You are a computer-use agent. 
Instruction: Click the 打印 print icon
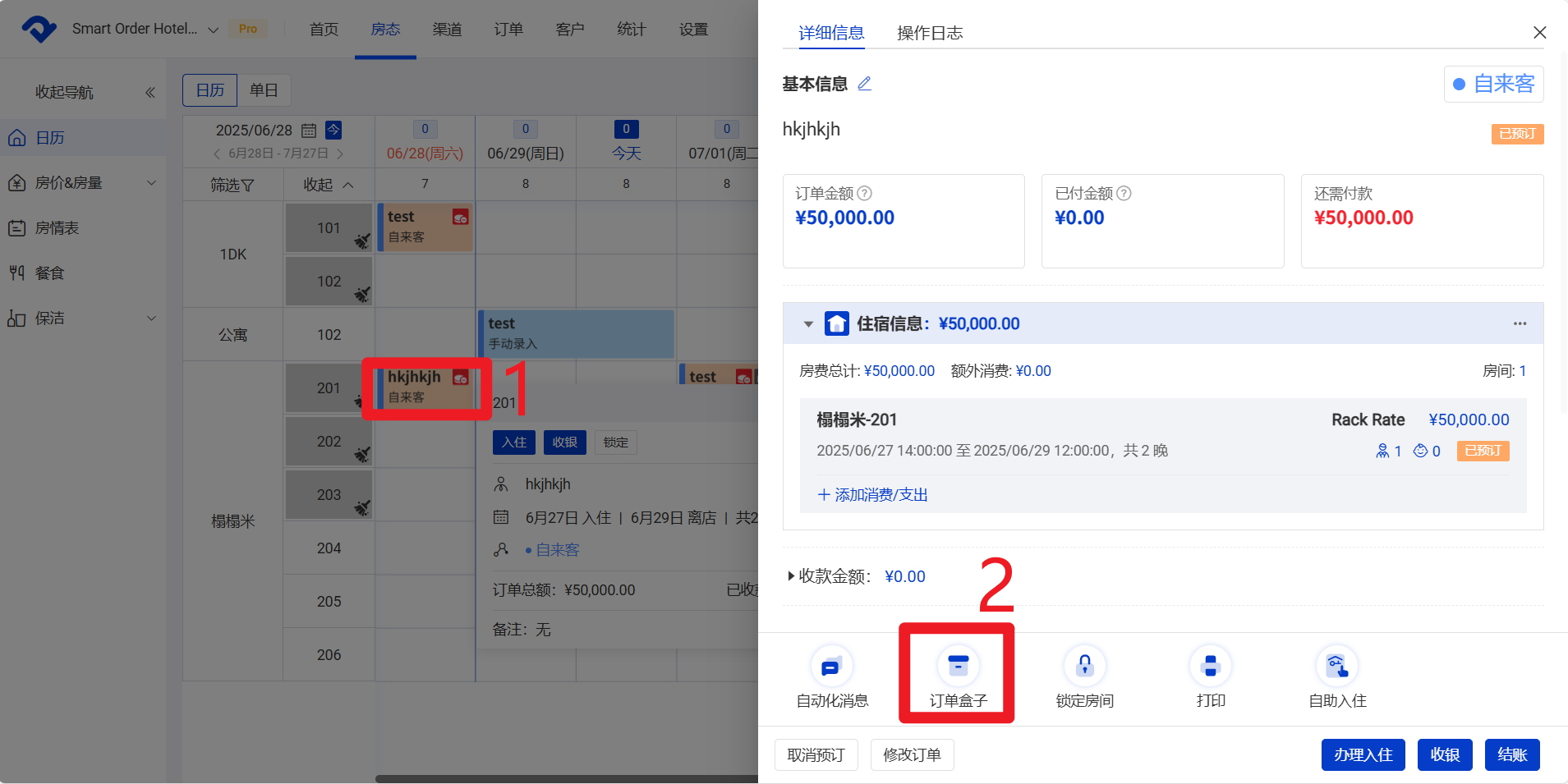point(1210,666)
